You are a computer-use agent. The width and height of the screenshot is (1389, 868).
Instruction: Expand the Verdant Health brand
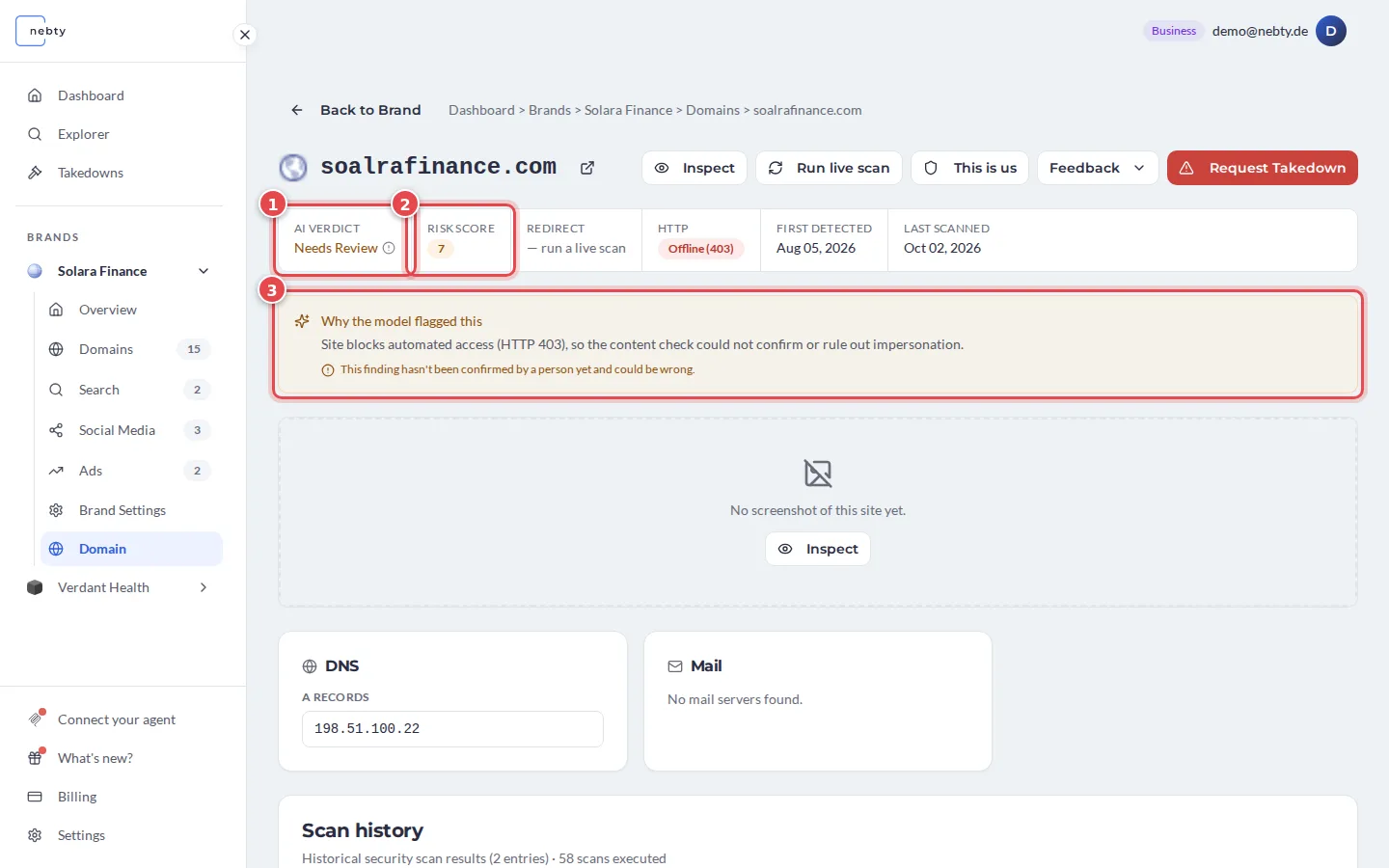coord(204,587)
